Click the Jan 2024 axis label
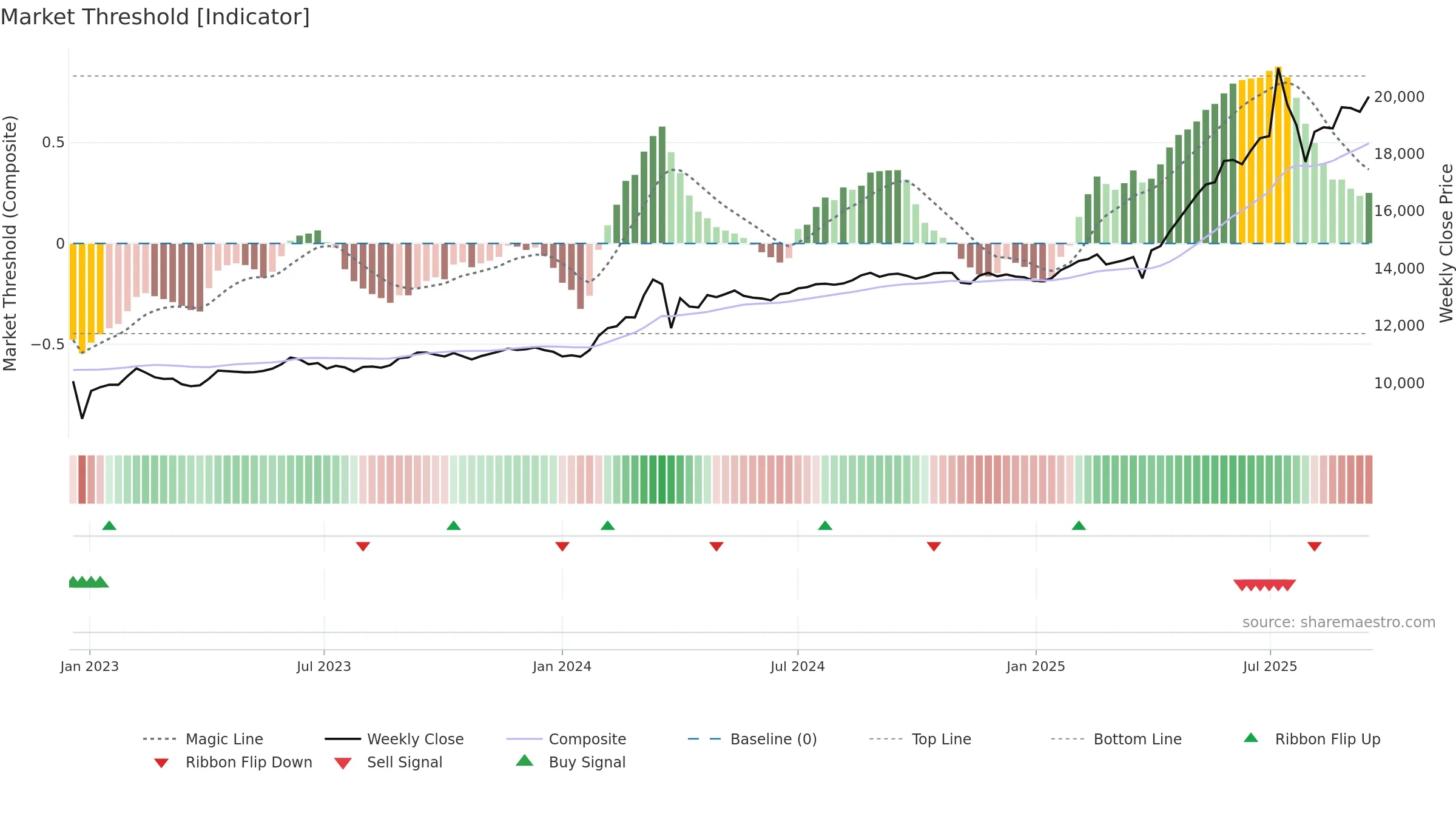Viewport: 1456px width, 819px height. (x=562, y=667)
